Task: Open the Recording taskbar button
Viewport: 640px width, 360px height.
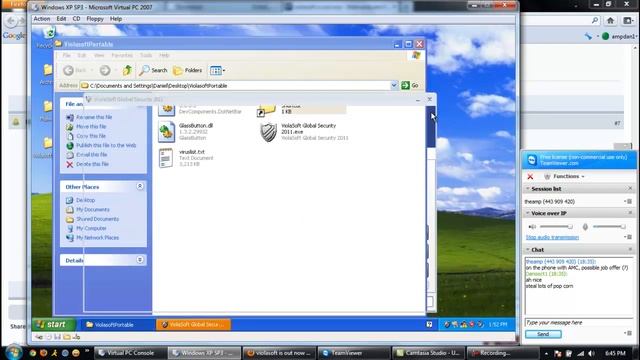Action: click(x=502, y=353)
